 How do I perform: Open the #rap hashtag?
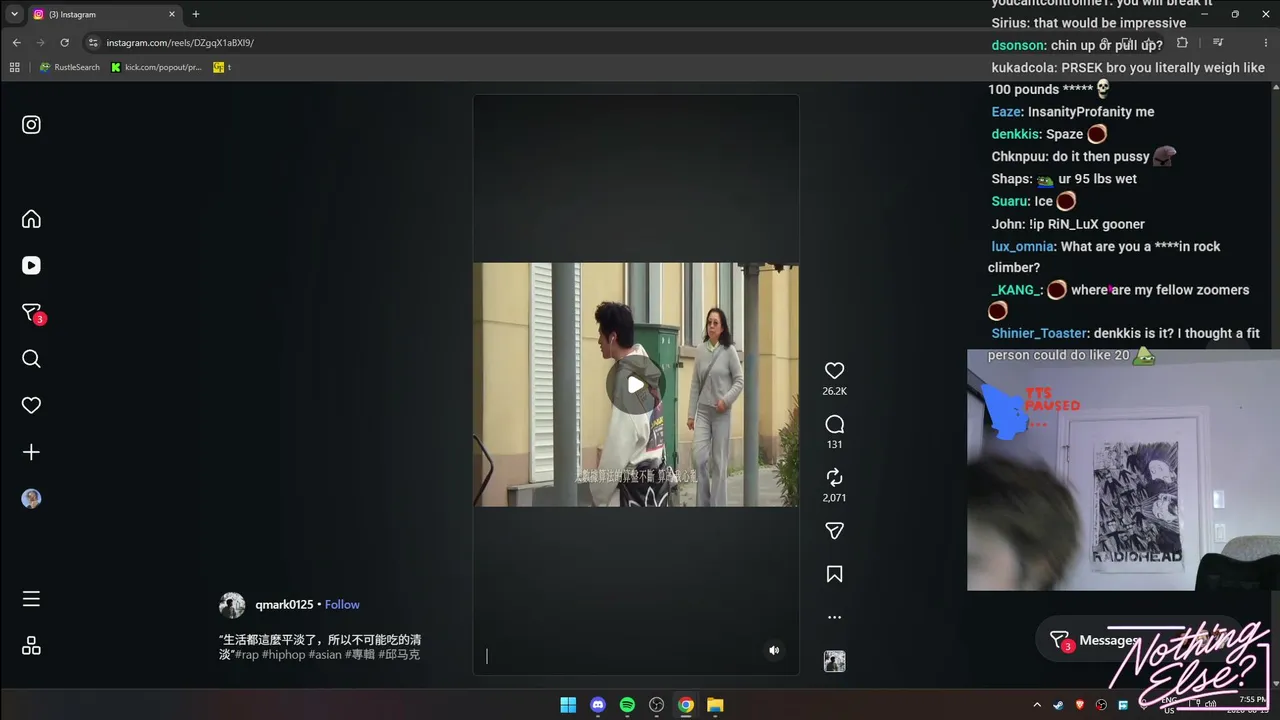point(246,655)
